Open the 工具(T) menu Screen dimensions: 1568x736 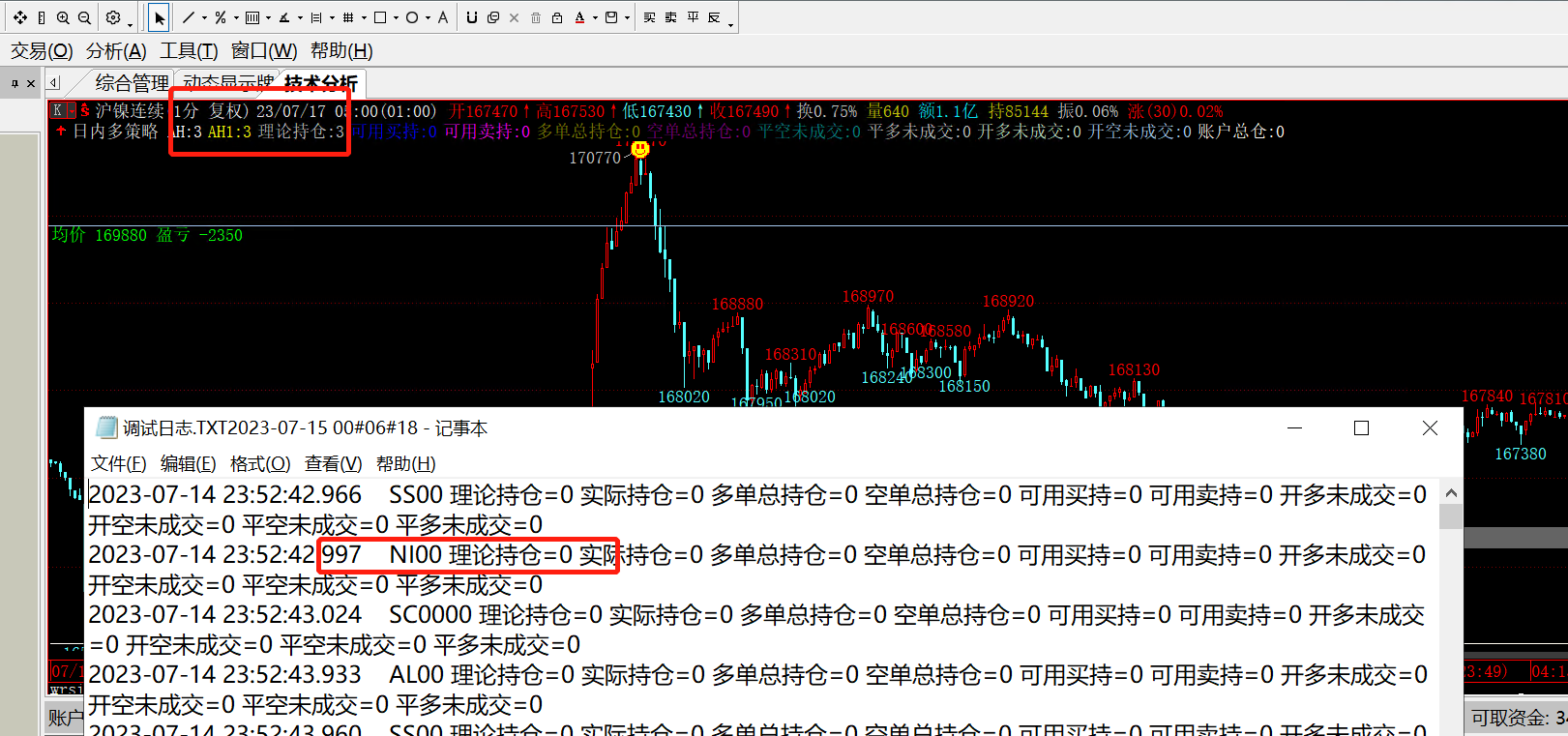(189, 50)
